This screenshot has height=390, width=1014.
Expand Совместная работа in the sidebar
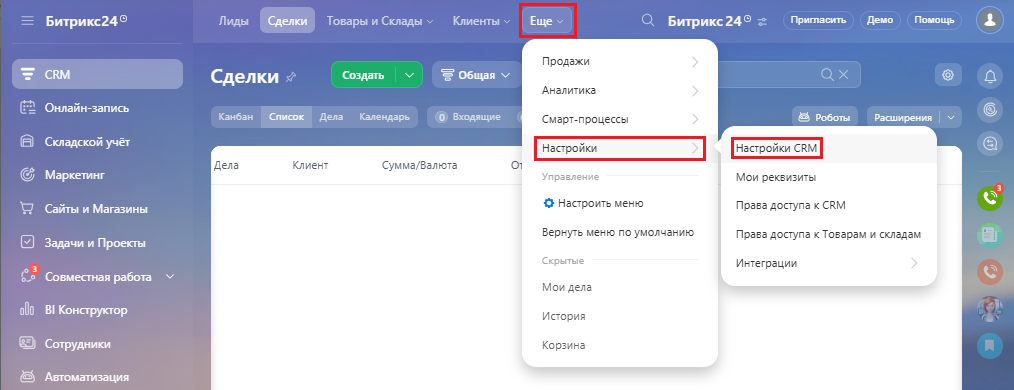click(x=170, y=277)
